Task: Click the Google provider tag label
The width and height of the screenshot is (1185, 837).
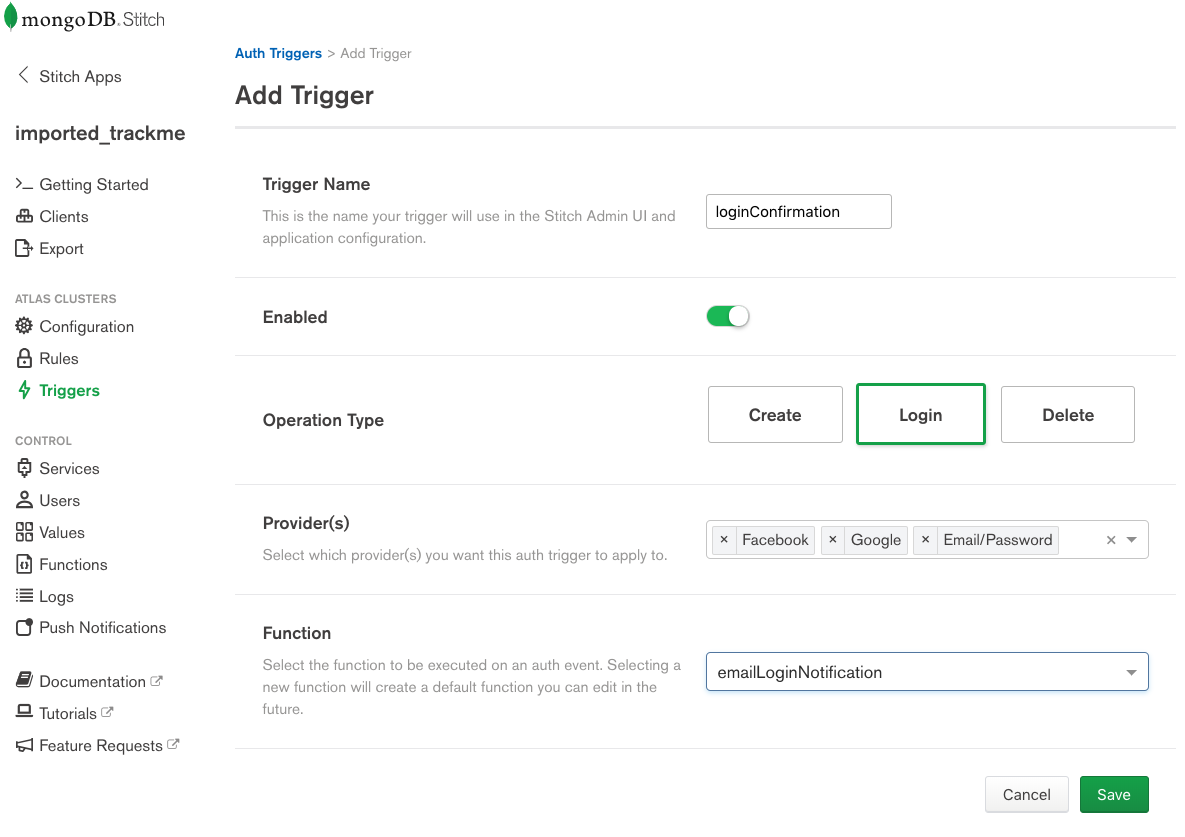Action: click(875, 539)
